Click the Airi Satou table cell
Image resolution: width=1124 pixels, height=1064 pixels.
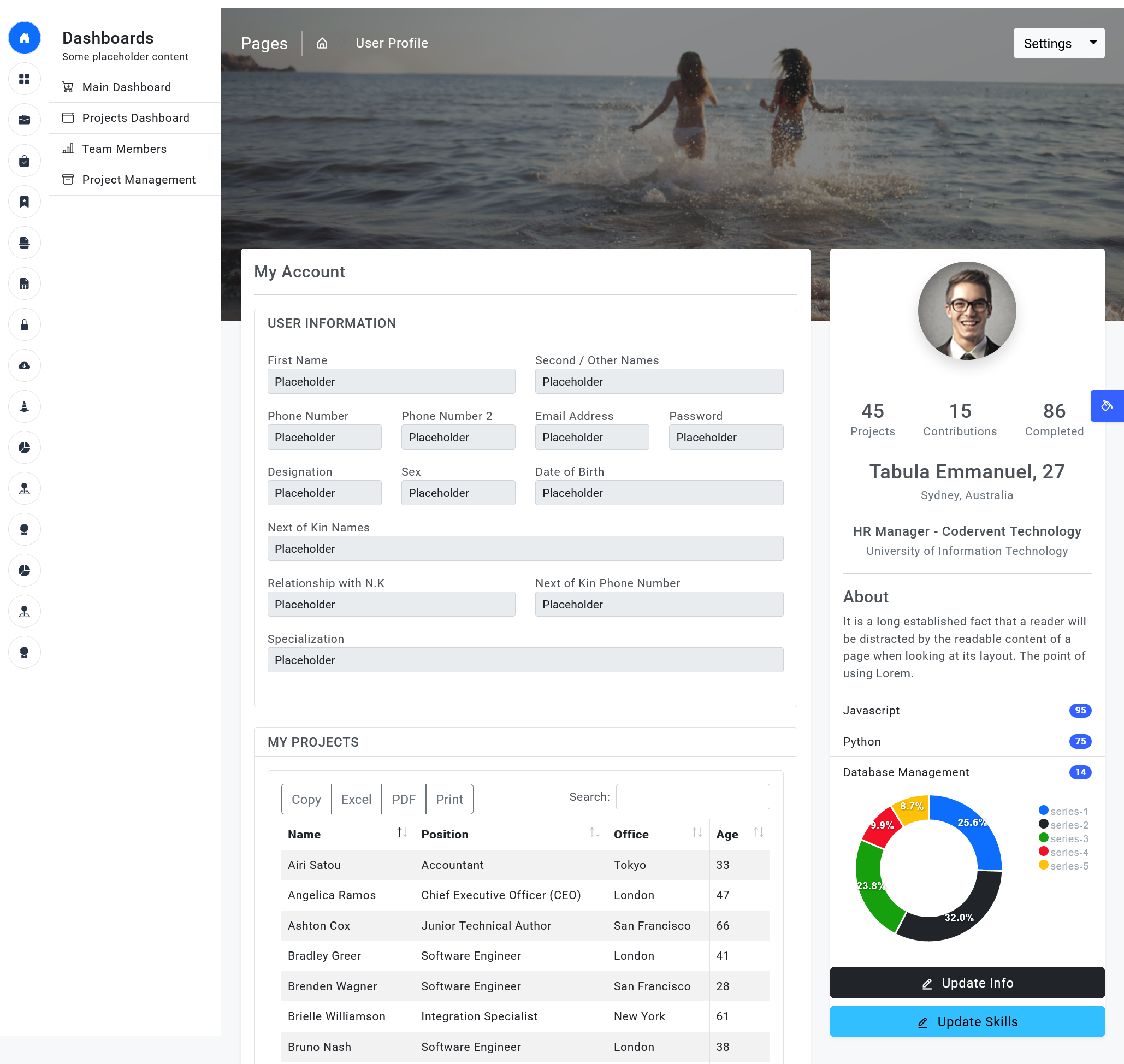pyautogui.click(x=348, y=865)
